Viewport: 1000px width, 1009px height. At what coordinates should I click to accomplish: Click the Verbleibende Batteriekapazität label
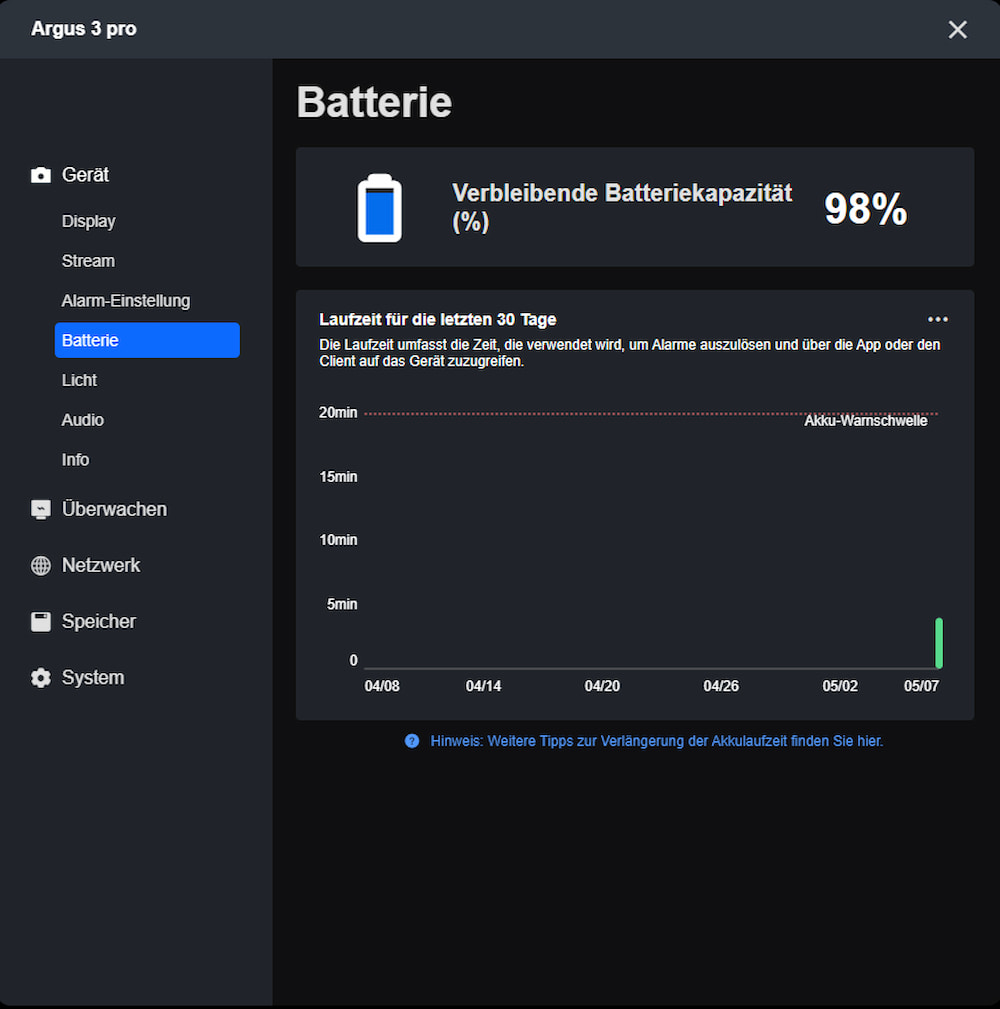click(x=622, y=207)
